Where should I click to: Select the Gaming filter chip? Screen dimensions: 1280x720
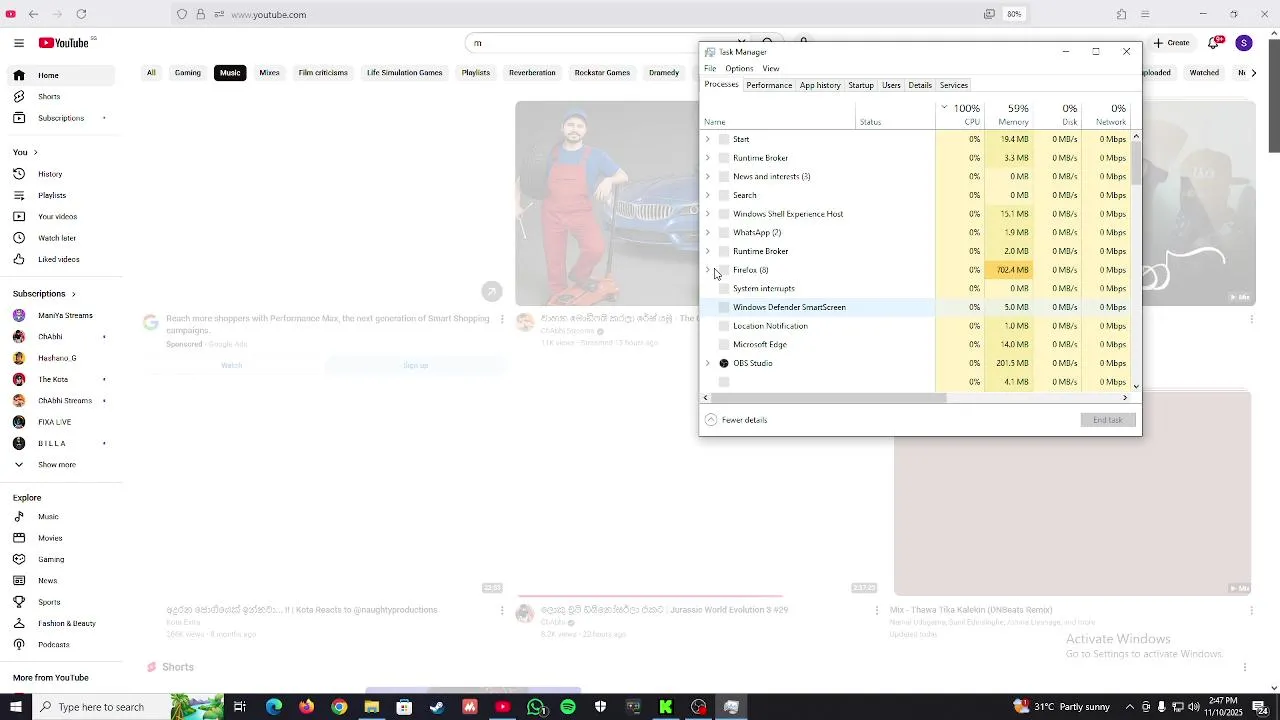coord(188,73)
